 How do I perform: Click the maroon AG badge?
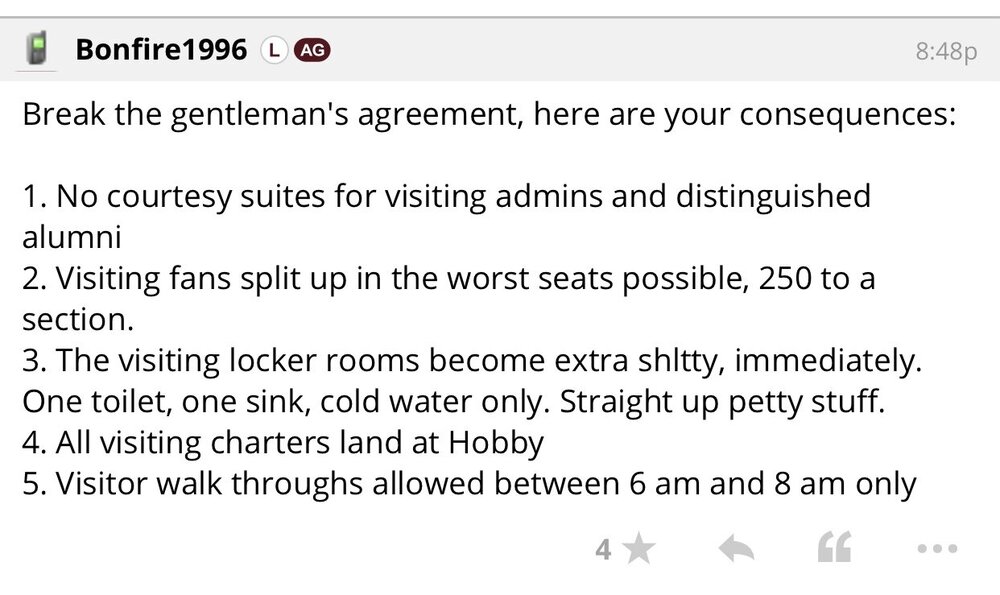point(311,49)
